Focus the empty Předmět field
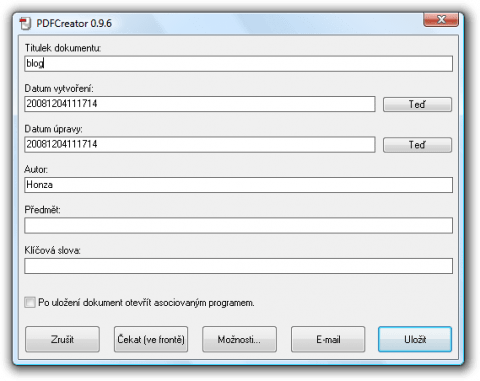480x381 pixels. coord(238,225)
